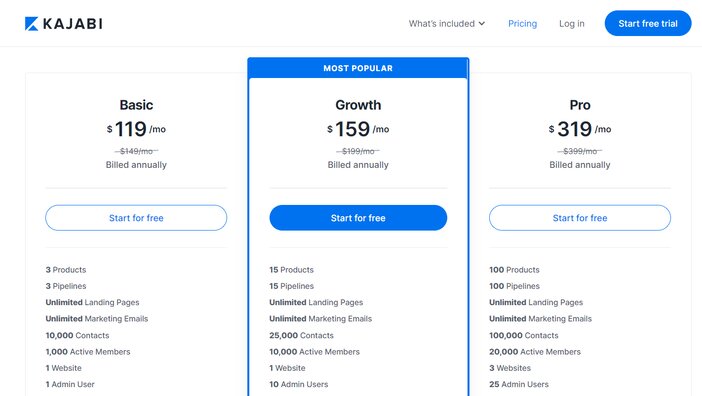Click the 25,000 Contacts feature
This screenshot has height=396, width=702.
click(301, 335)
